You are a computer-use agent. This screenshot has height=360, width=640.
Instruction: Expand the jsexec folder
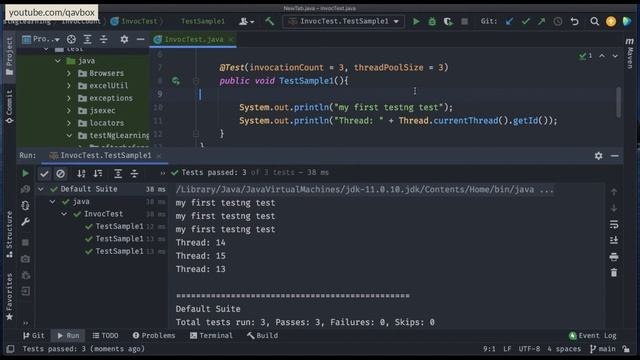tap(69, 111)
